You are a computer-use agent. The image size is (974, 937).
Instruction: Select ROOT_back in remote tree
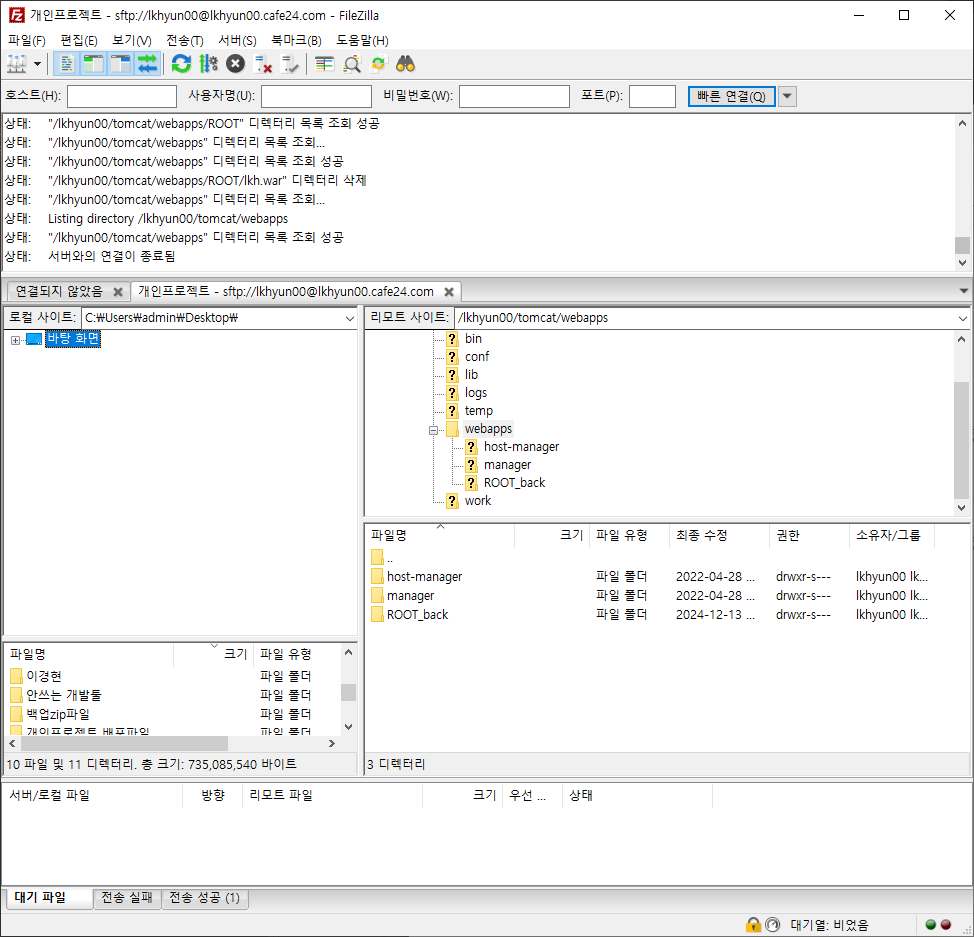click(514, 483)
